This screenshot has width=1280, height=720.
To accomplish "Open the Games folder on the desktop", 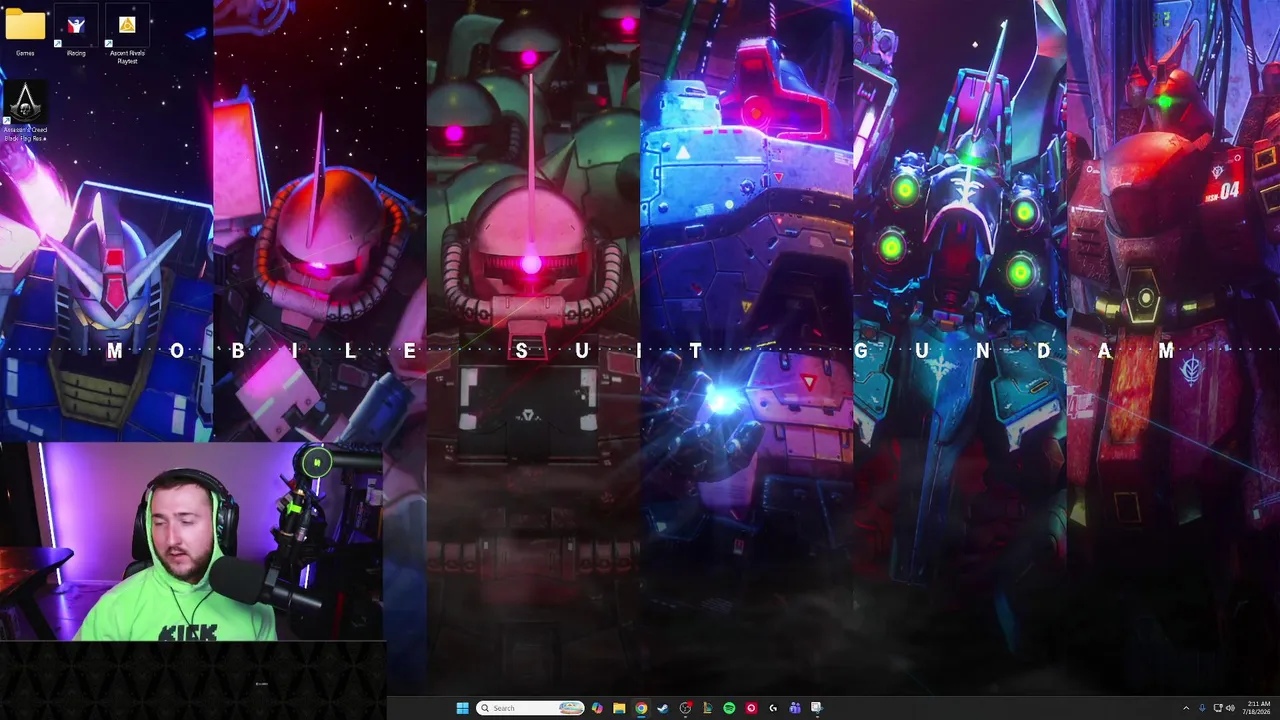I will [x=25, y=31].
